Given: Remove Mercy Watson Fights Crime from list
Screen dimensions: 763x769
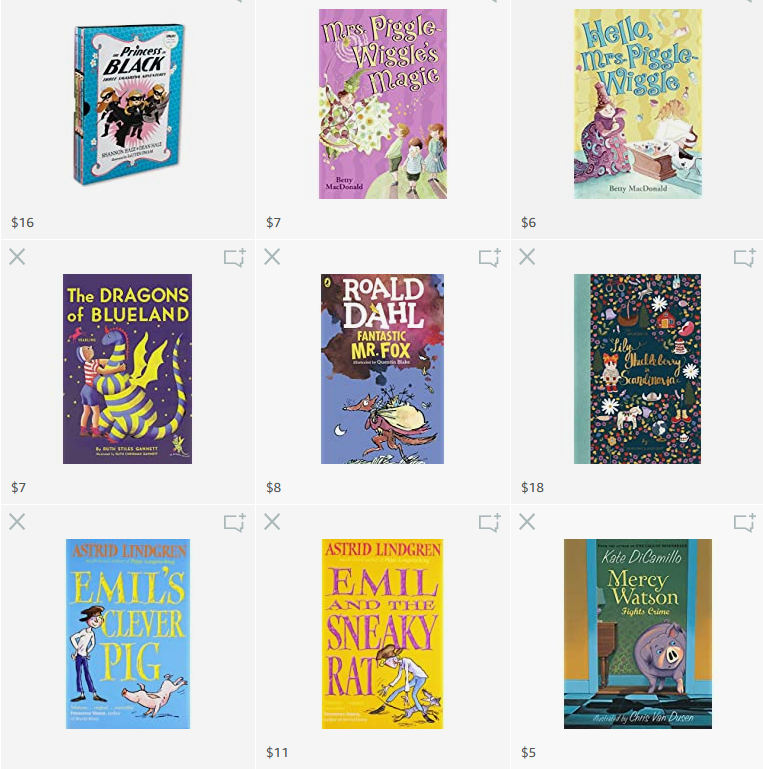Looking at the screenshot, I should coord(527,522).
